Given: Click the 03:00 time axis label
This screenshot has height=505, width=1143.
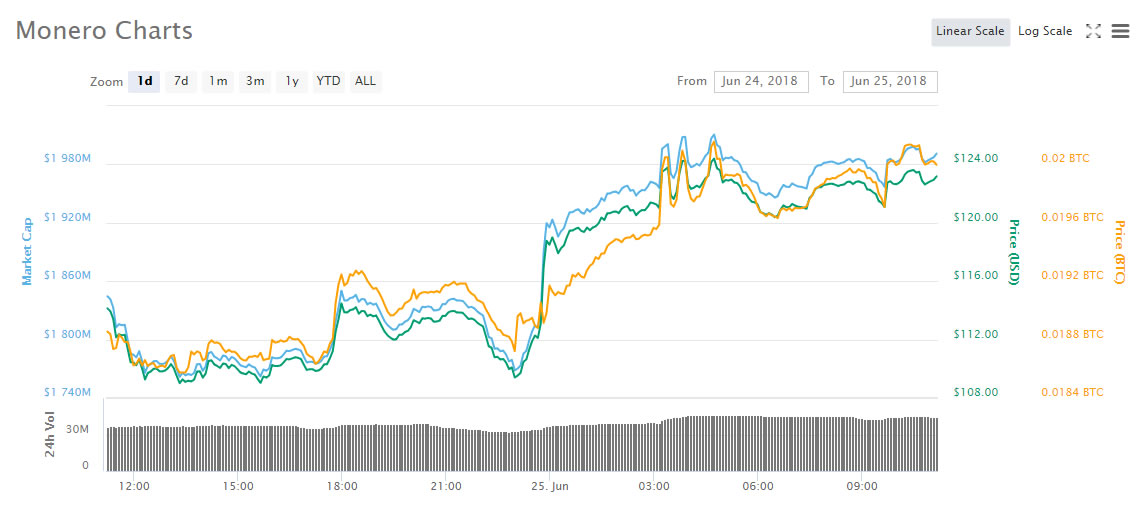Looking at the screenshot, I should [654, 485].
